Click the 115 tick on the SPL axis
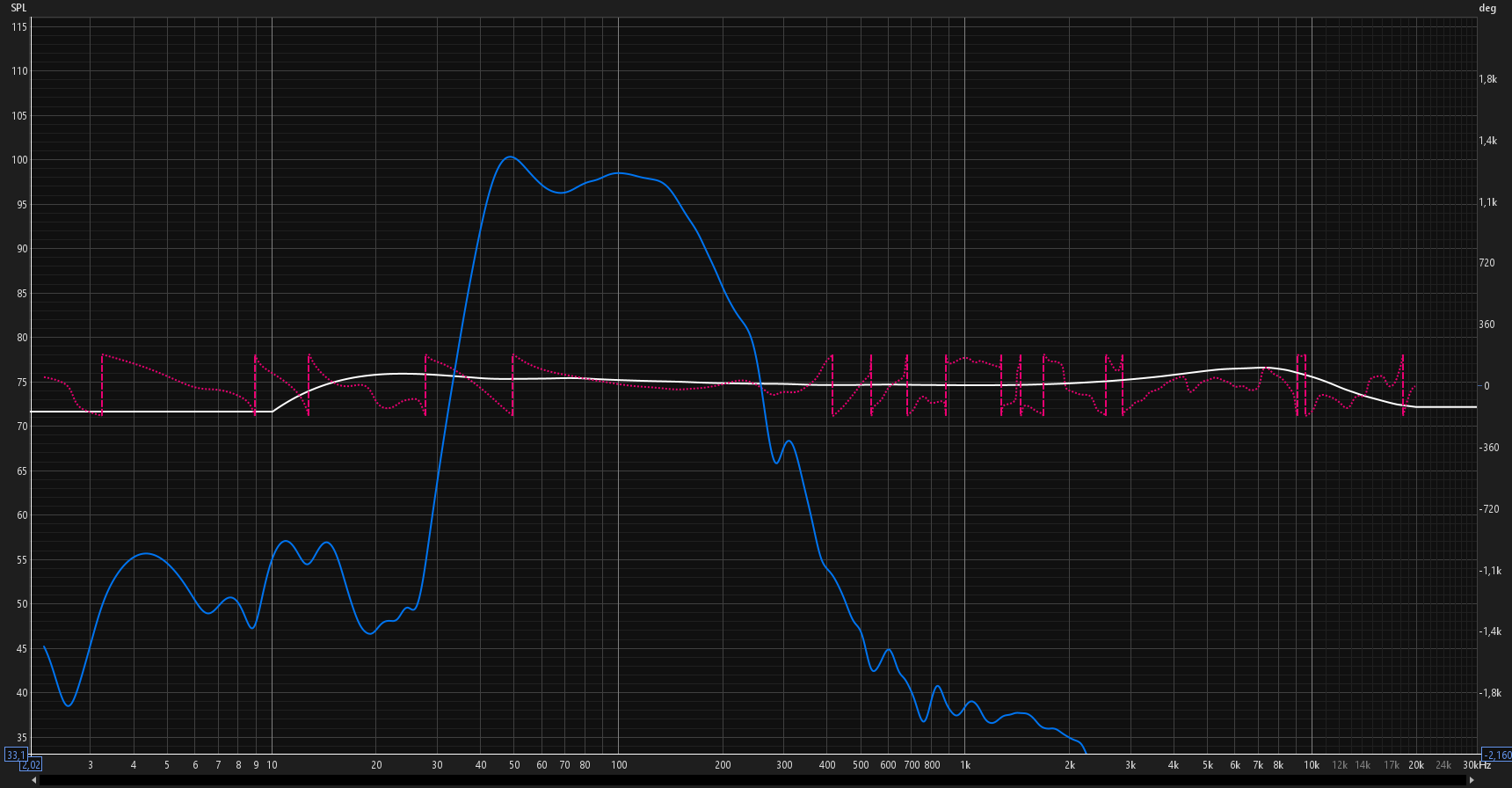 coord(19,27)
